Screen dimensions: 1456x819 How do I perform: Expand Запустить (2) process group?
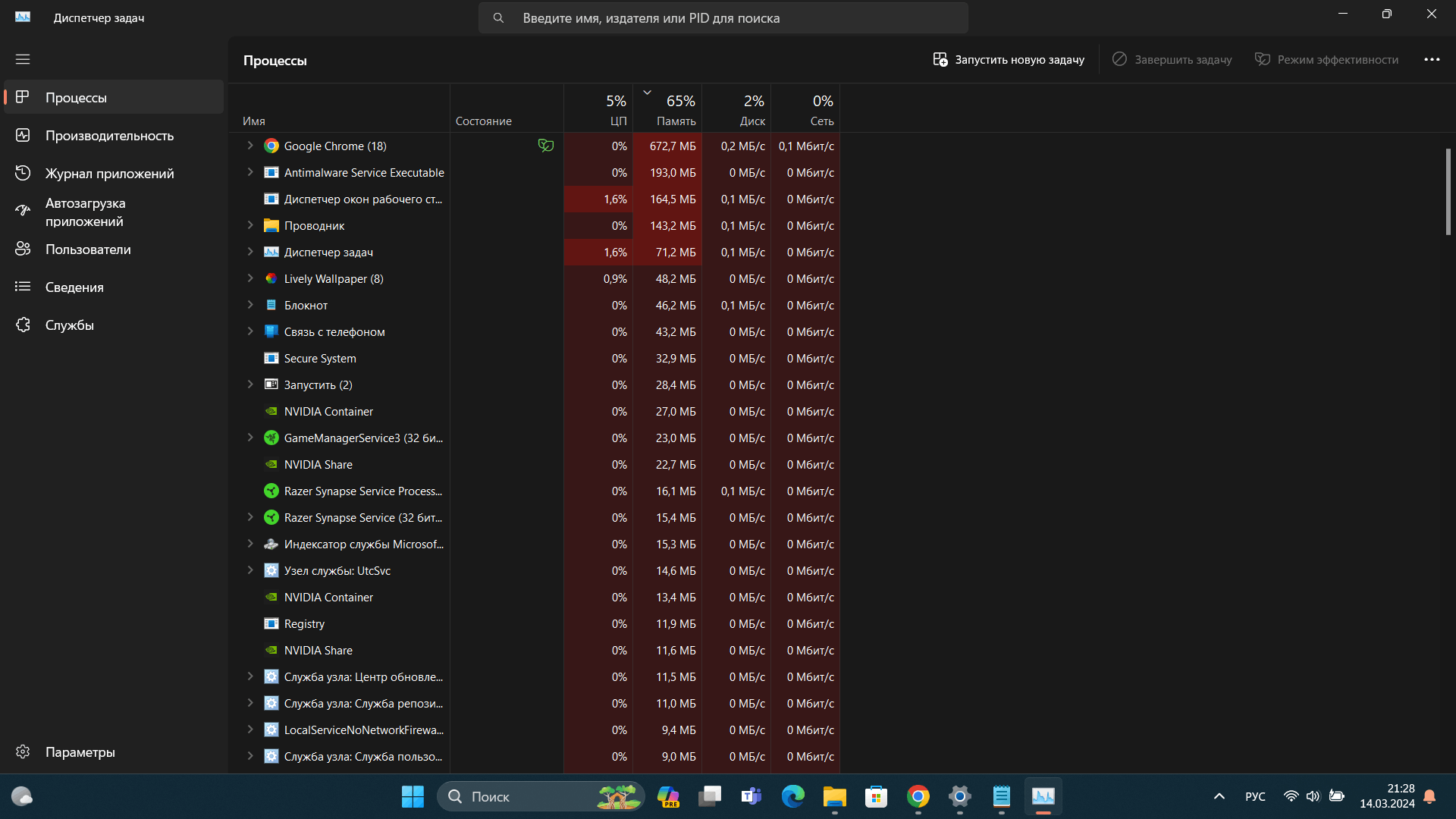(250, 384)
